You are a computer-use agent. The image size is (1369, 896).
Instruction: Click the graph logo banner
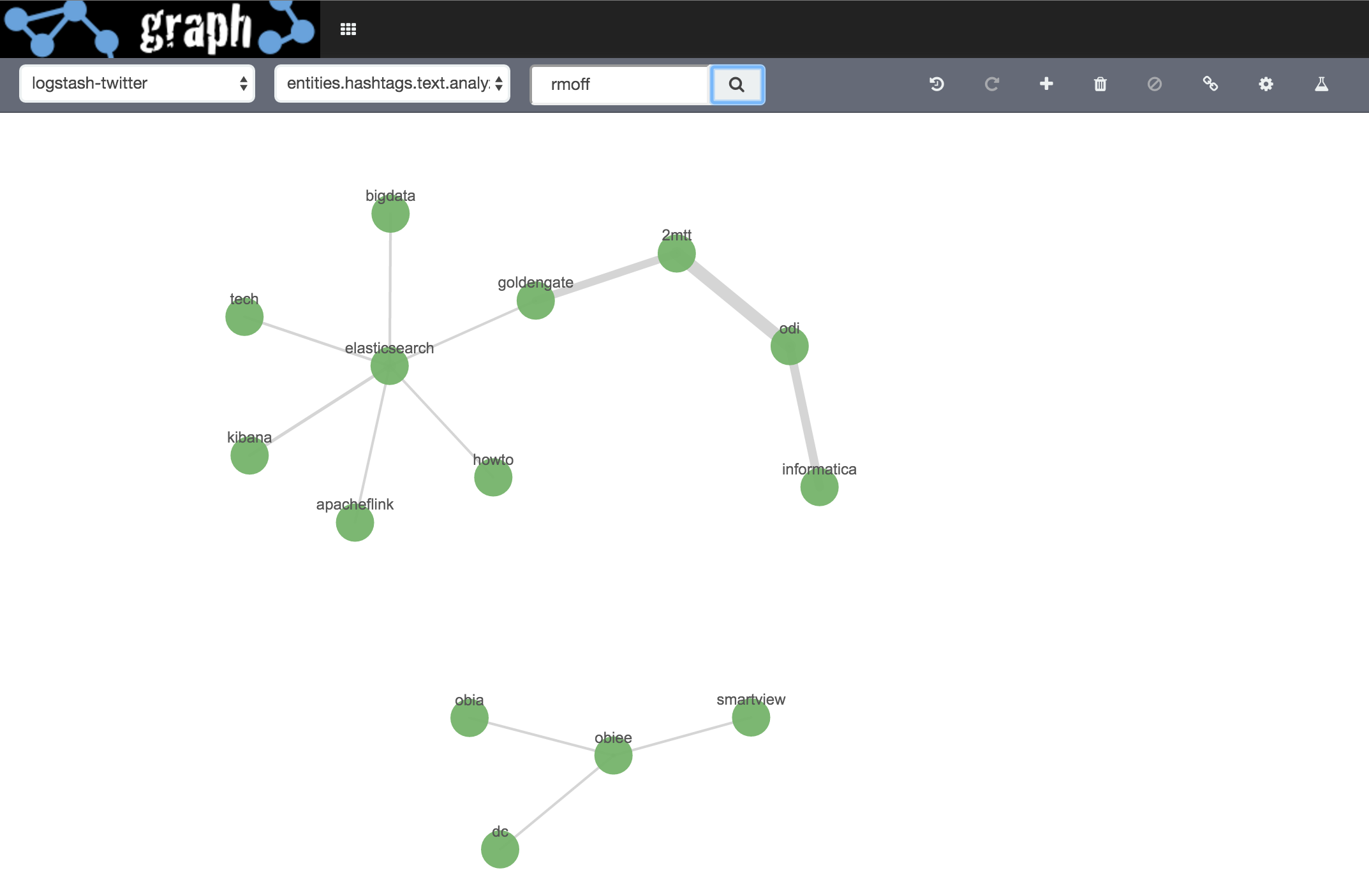pyautogui.click(x=158, y=29)
